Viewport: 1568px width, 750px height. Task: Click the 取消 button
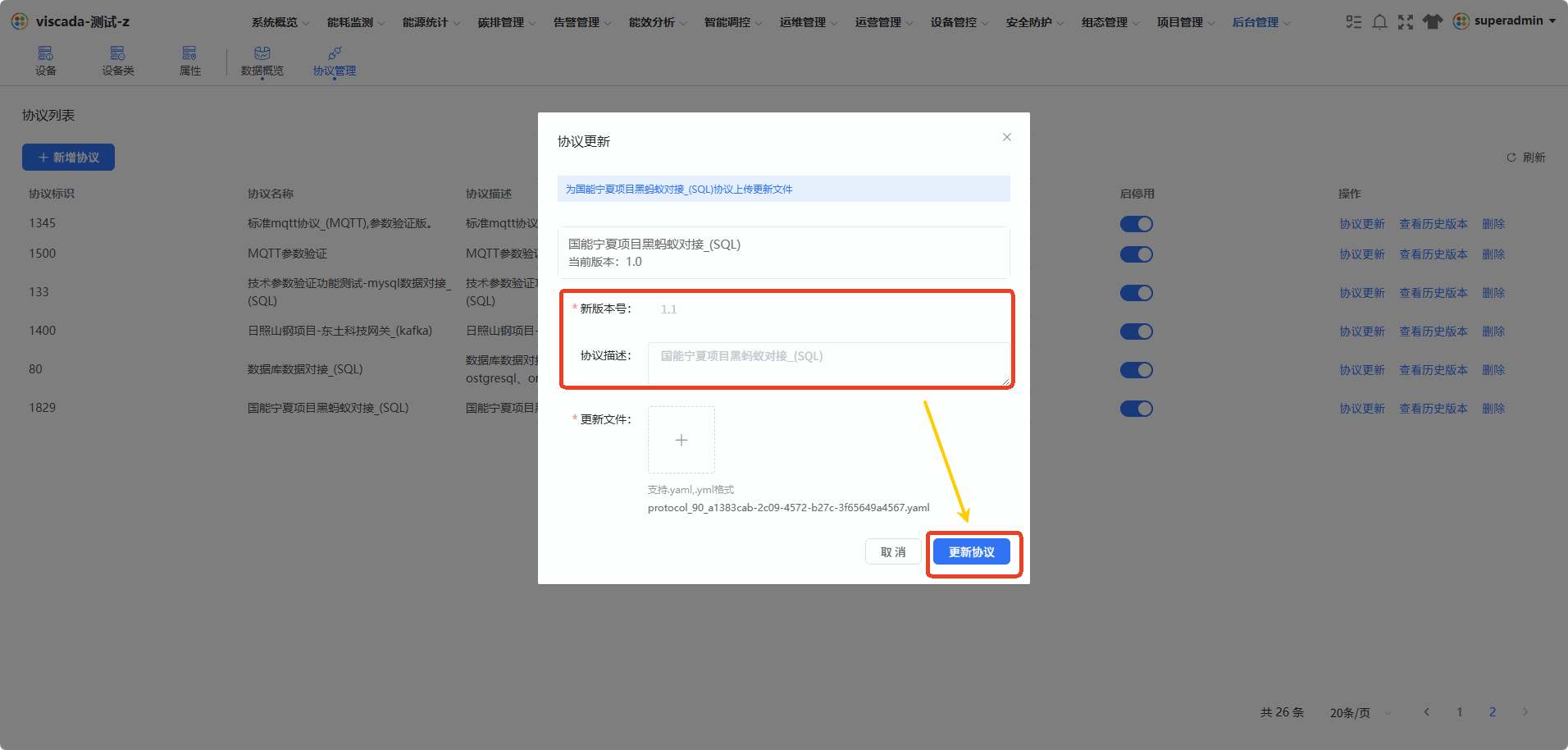coord(893,552)
